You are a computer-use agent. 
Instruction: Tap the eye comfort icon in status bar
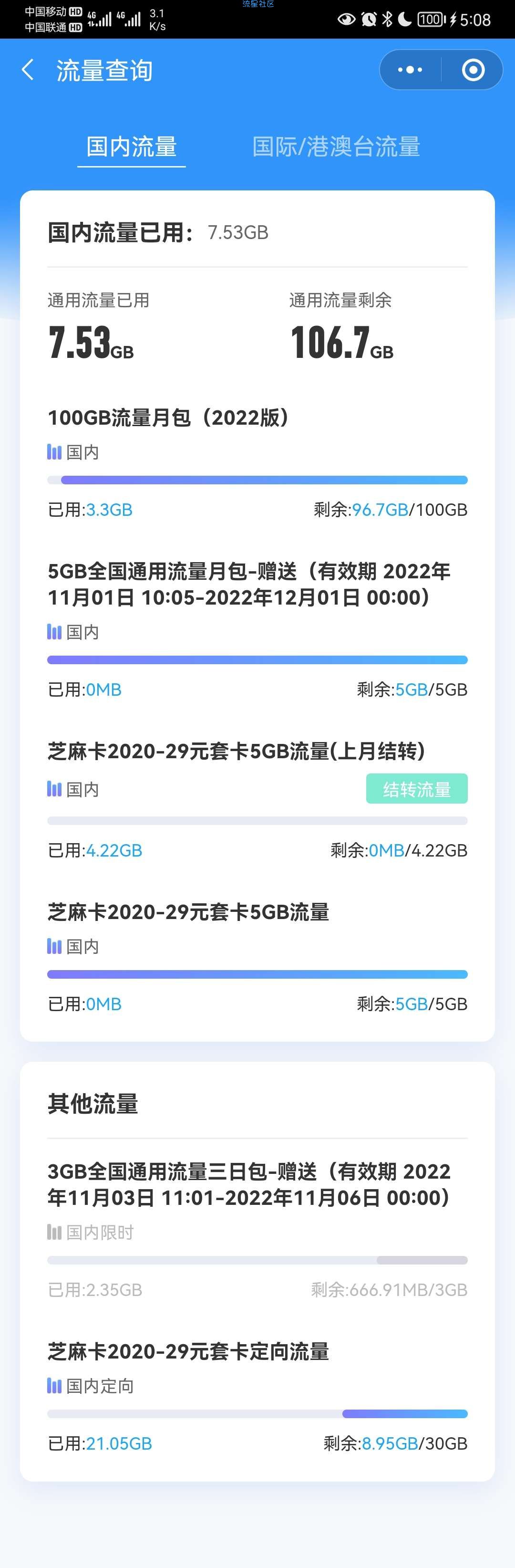tap(346, 20)
